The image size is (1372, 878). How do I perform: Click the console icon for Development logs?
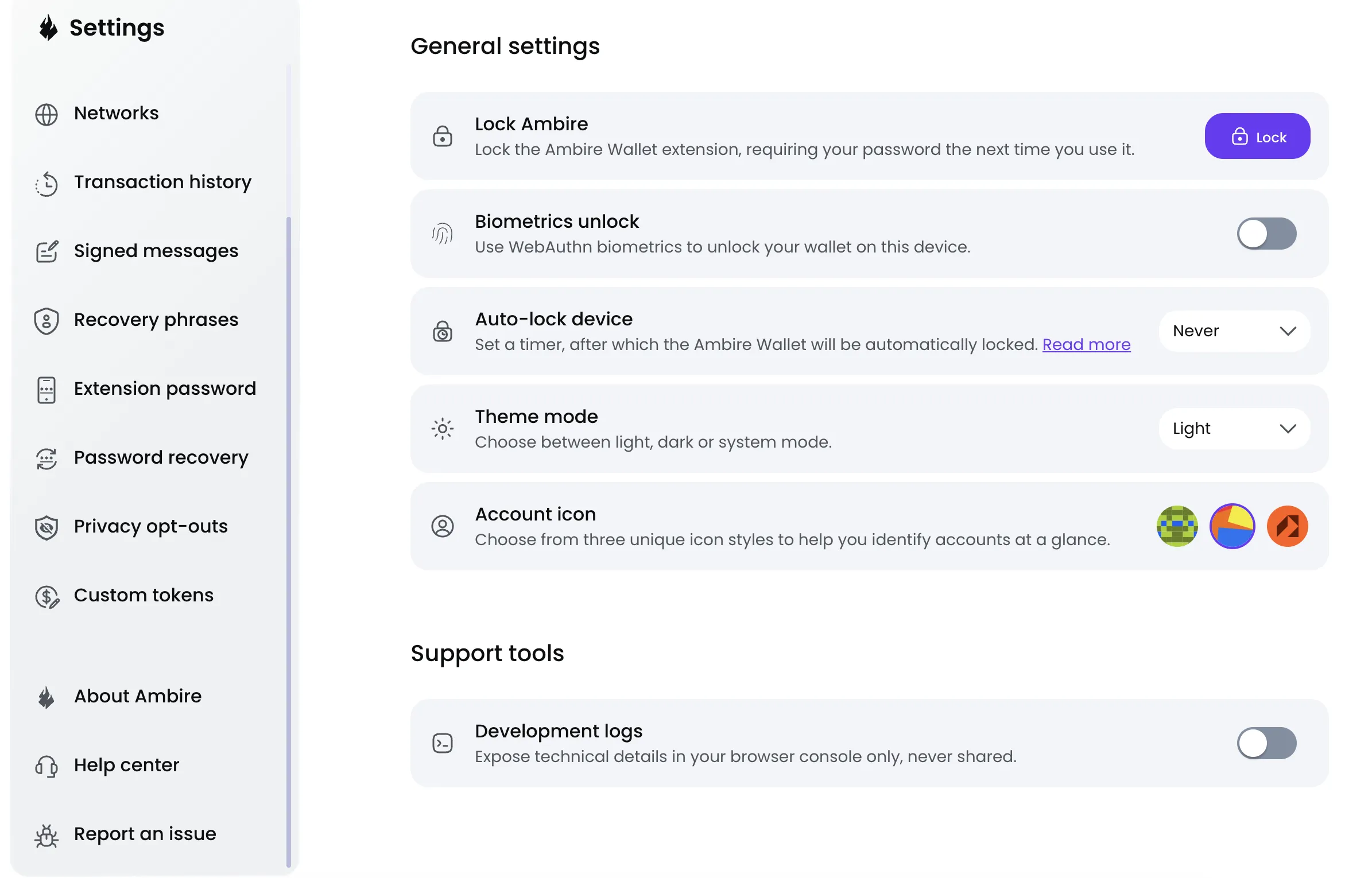coord(443,743)
